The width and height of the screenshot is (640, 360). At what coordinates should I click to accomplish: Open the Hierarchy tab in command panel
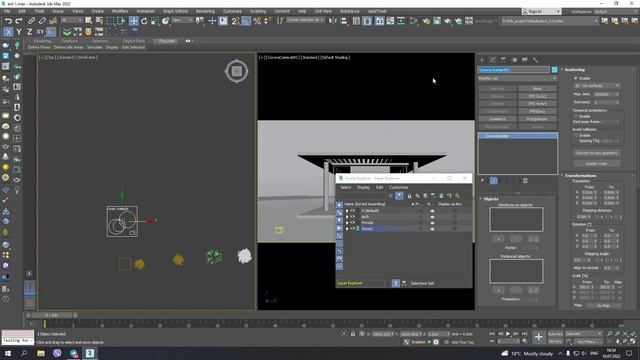pyautogui.click(x=503, y=60)
